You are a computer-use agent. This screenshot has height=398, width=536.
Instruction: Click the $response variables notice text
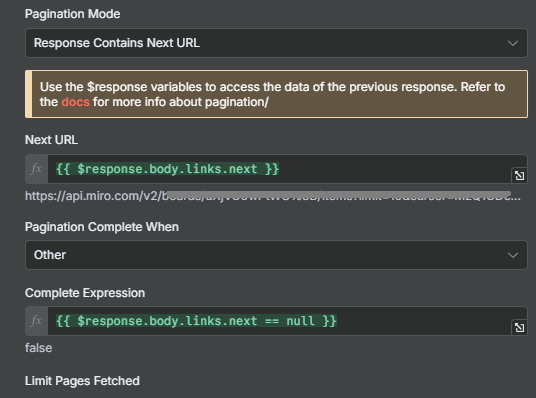(x=272, y=94)
